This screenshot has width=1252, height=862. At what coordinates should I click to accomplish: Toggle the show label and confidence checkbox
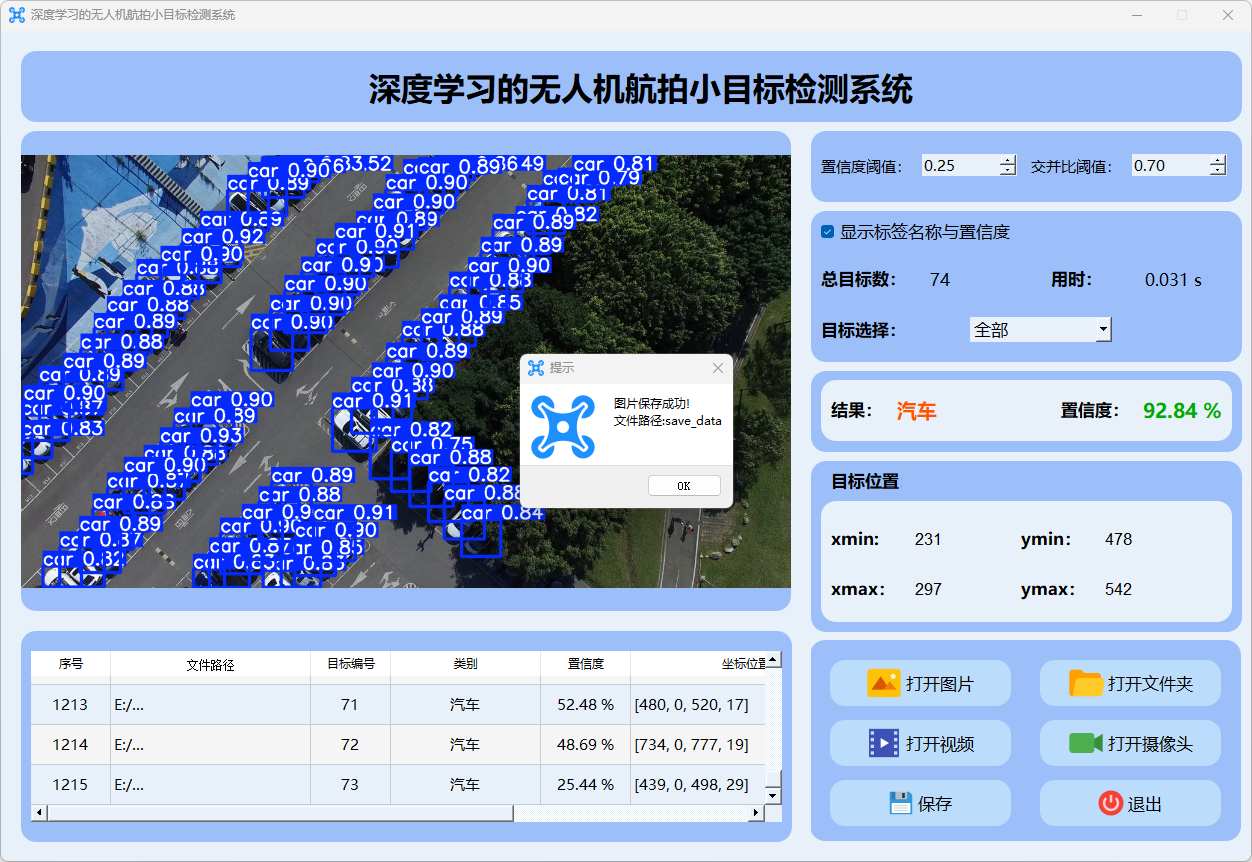pyautogui.click(x=827, y=232)
